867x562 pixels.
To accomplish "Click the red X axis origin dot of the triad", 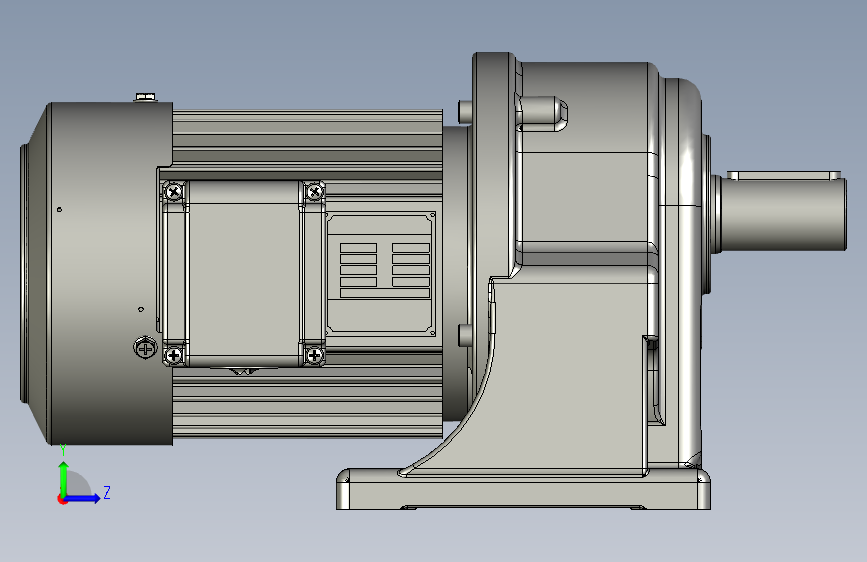I will (x=61, y=499).
